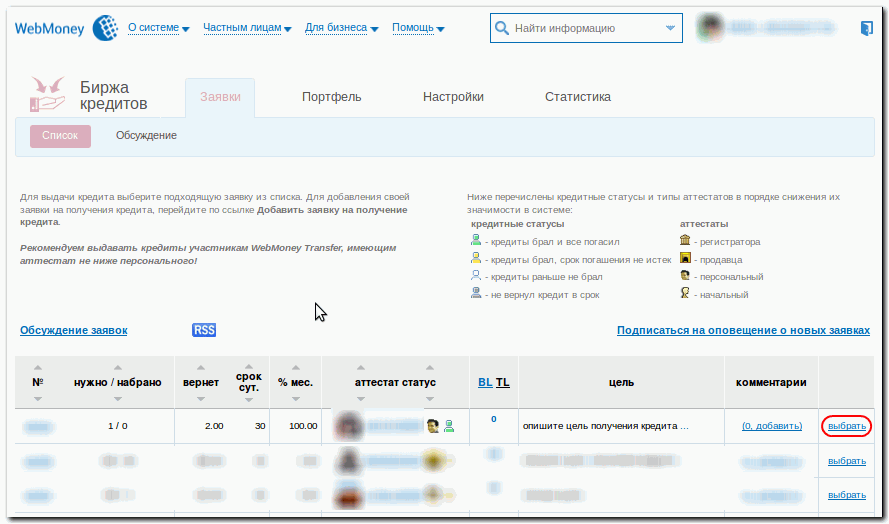This screenshot has height=524, width=889.
Task: Click the magnifier icon in search box
Action: tap(501, 28)
